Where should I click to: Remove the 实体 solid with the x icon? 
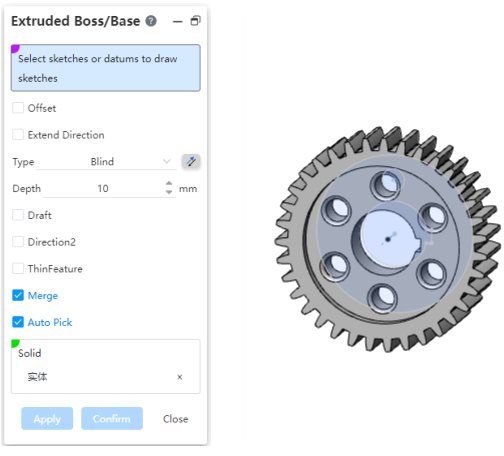(180, 377)
